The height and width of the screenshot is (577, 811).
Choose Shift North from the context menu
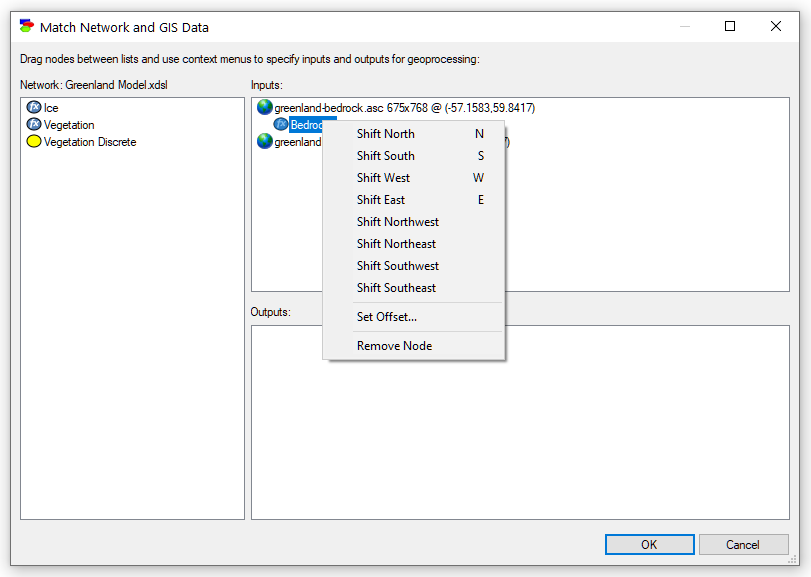[414, 134]
